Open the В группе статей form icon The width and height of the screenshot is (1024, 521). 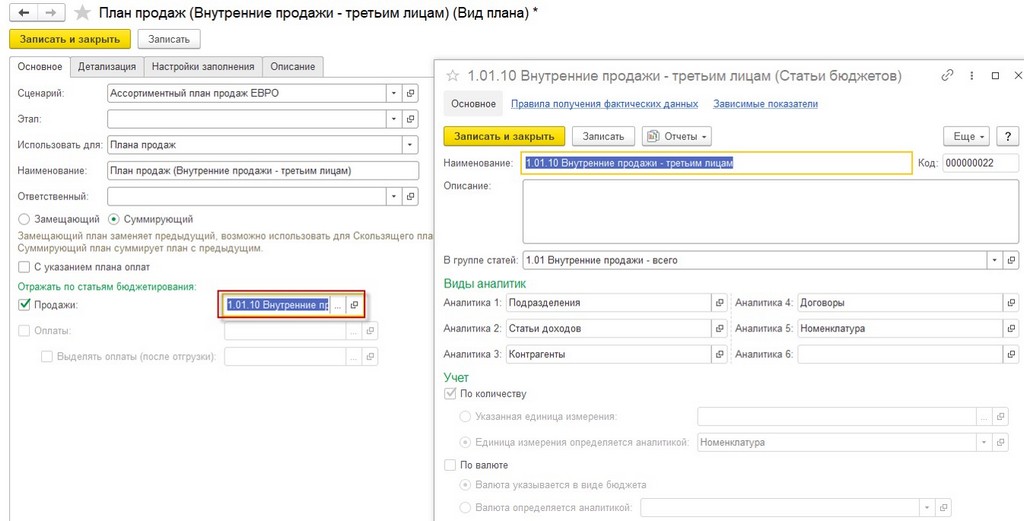[1012, 260]
